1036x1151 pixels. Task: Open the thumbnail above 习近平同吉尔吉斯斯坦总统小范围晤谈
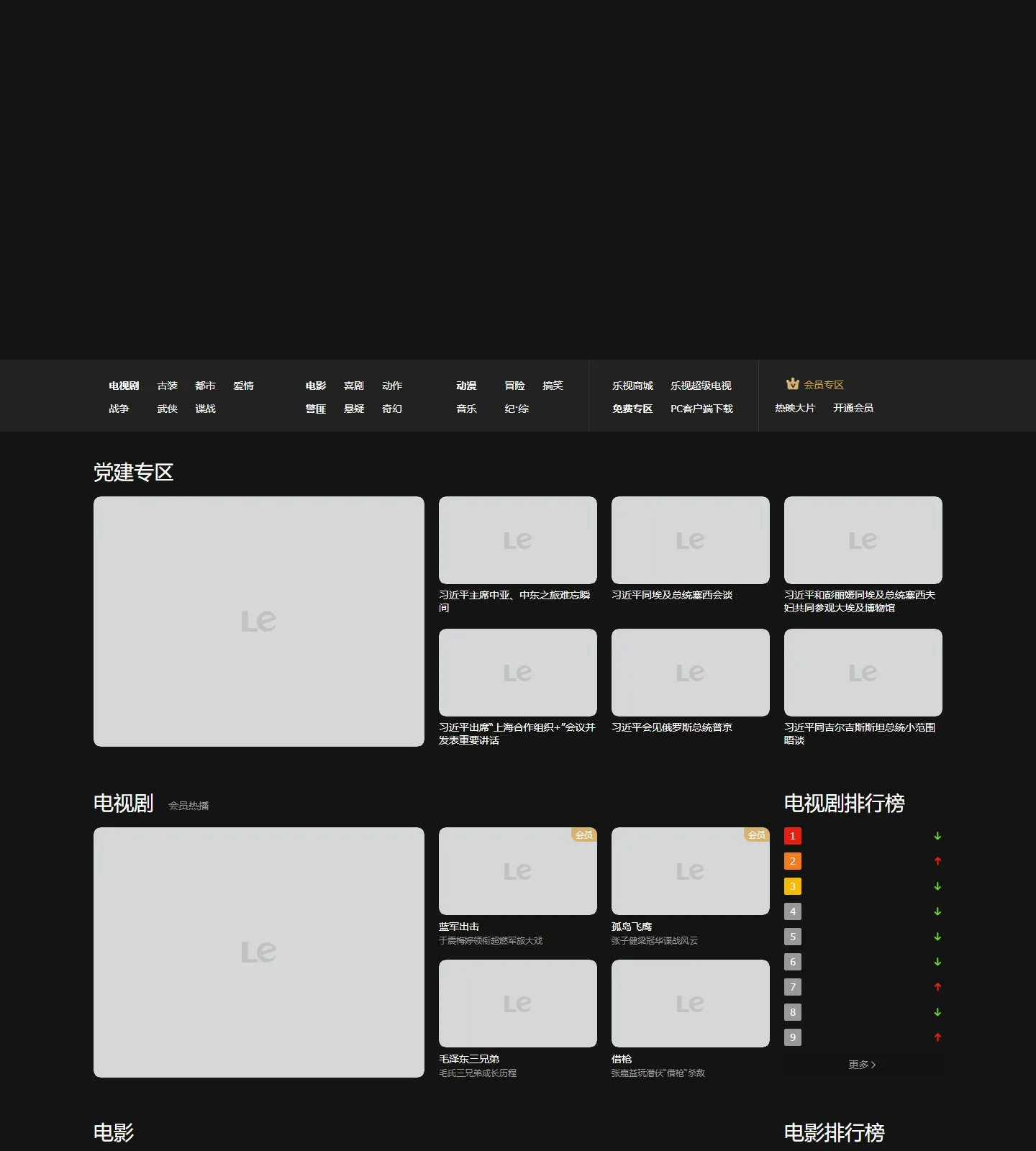coord(863,673)
